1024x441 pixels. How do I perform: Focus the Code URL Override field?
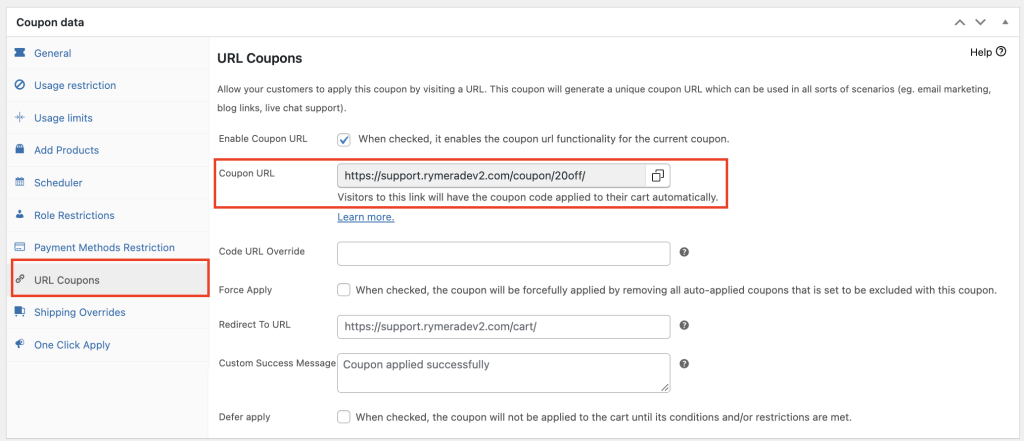click(x=504, y=253)
